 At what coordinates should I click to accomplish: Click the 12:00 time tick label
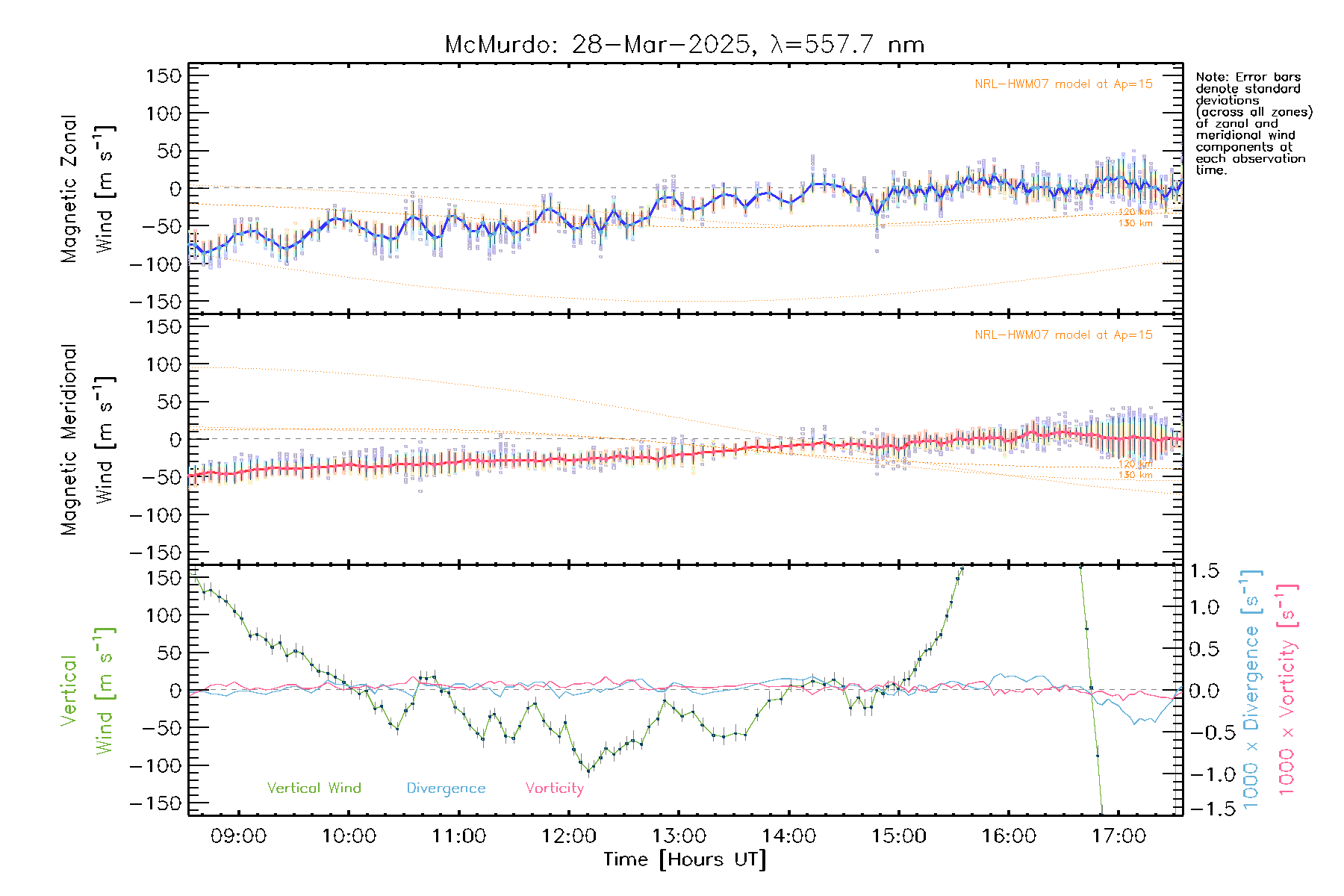568,836
